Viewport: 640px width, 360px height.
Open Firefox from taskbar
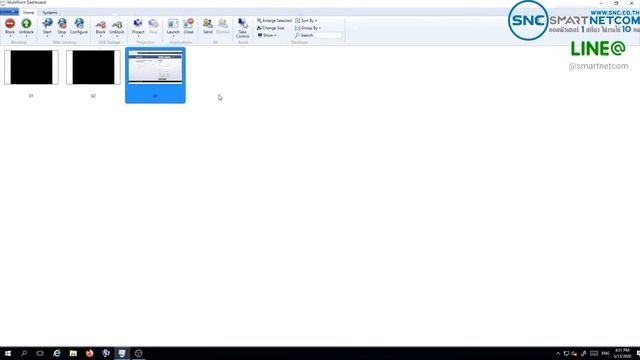coord(89,353)
